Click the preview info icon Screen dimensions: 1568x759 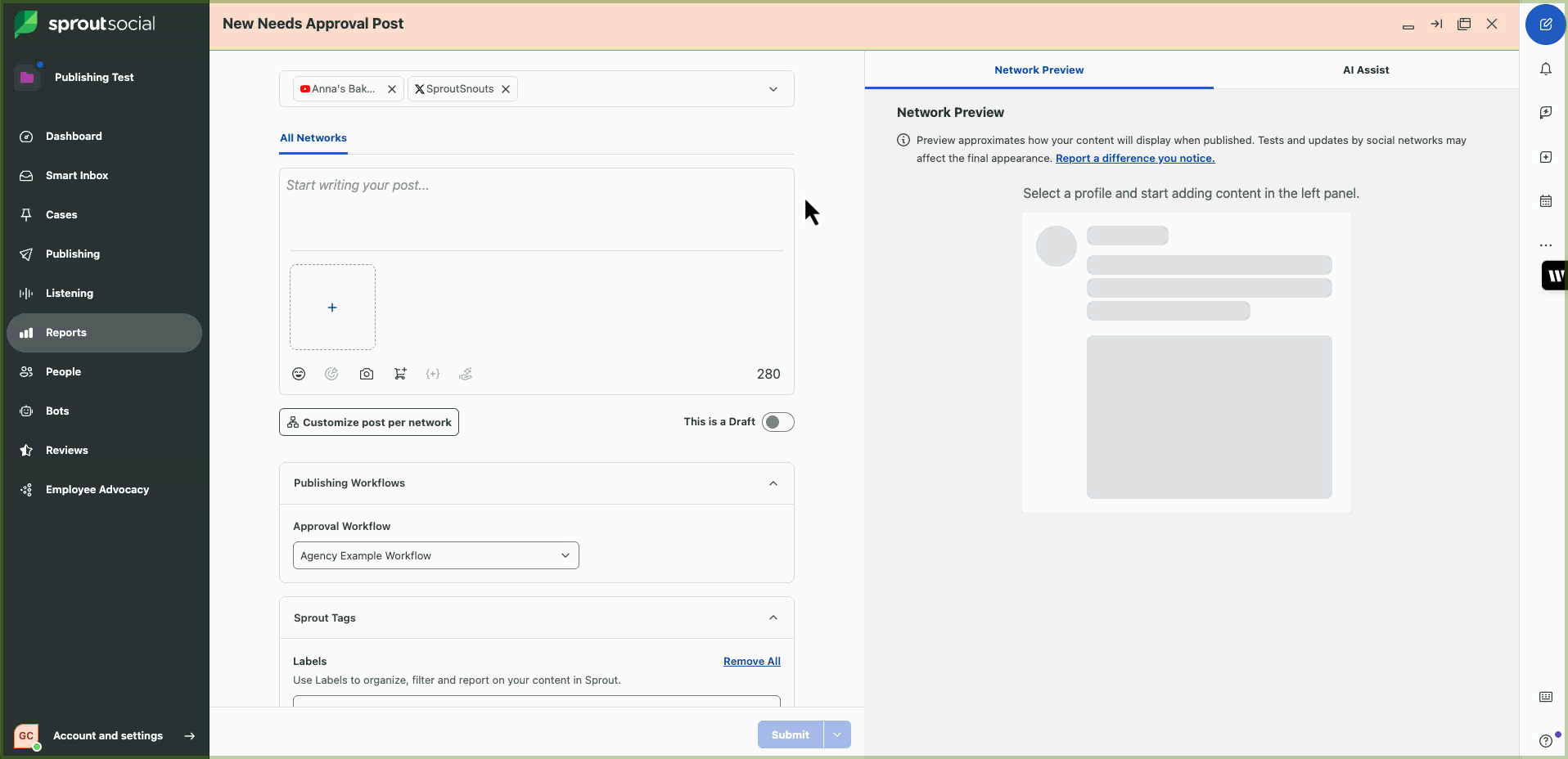[x=903, y=141]
